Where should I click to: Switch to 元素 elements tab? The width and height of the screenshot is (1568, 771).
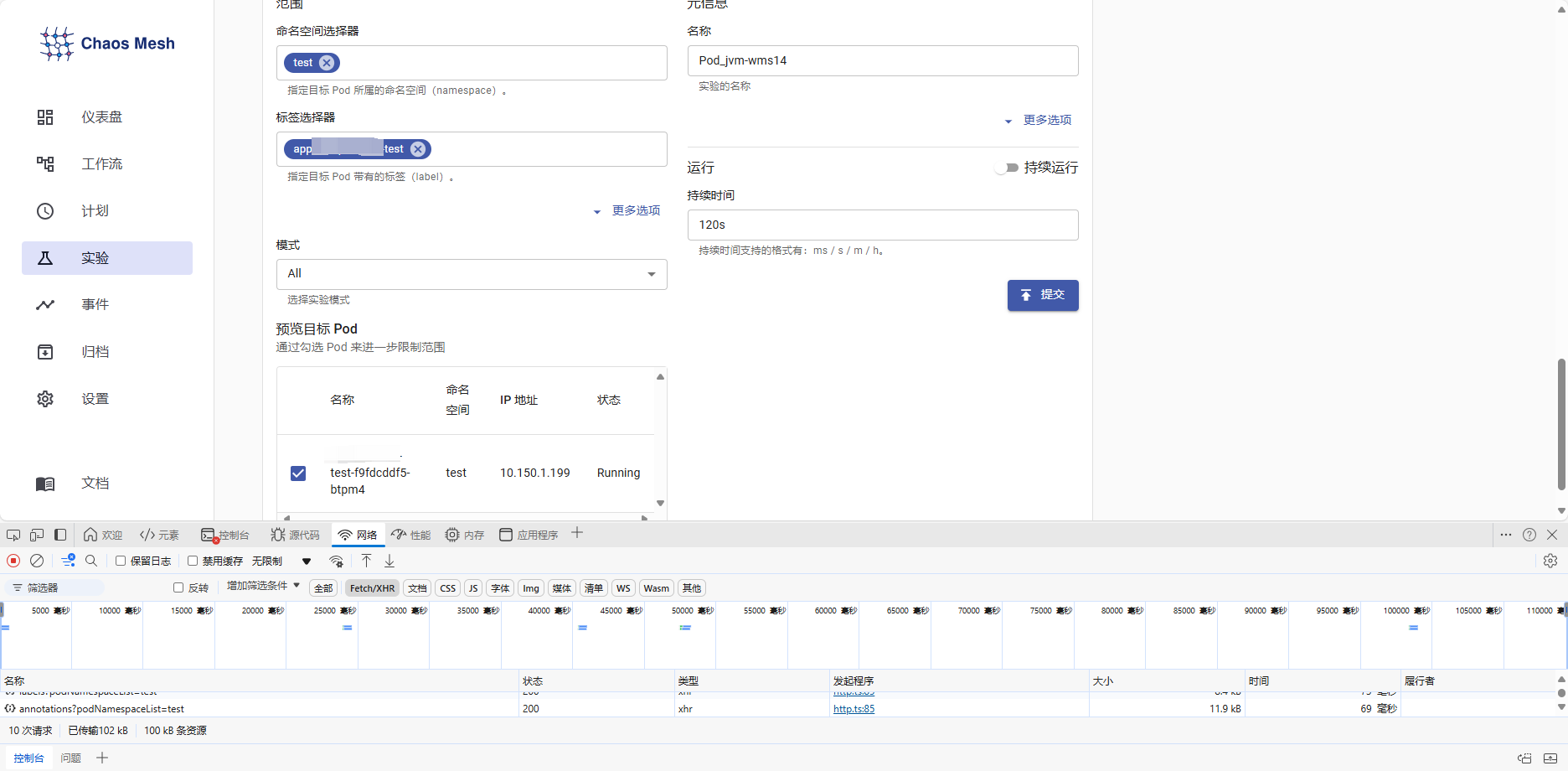tap(160, 535)
